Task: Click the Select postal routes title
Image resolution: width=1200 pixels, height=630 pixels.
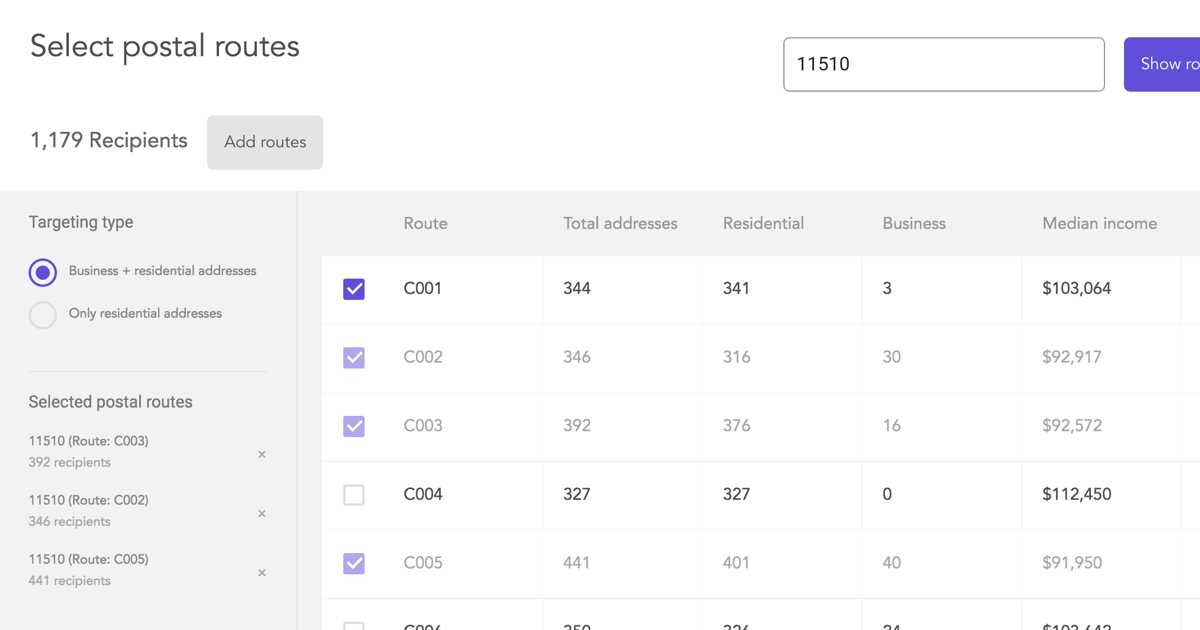Action: coord(165,47)
